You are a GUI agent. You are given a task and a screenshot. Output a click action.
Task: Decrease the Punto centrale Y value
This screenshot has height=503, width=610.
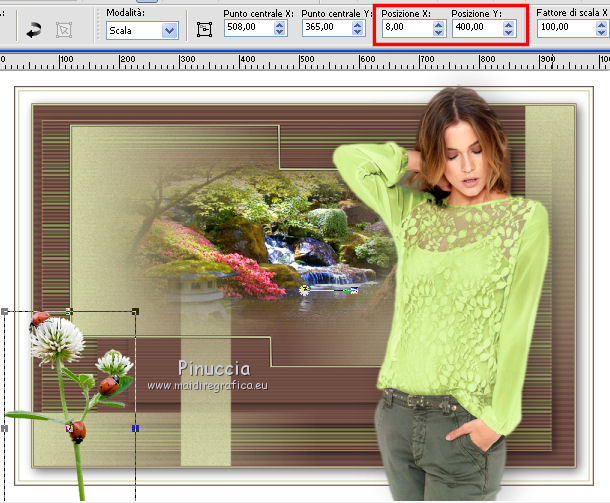pos(358,32)
